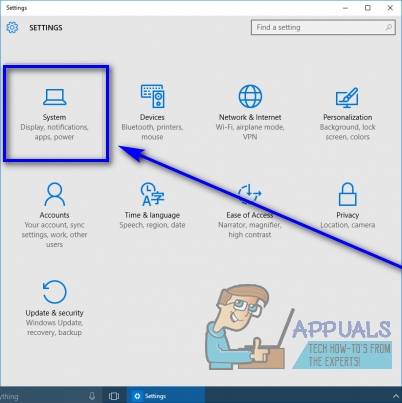Screen dimensions: 402x403
Task: Open Accounts person icon
Action: [x=55, y=194]
